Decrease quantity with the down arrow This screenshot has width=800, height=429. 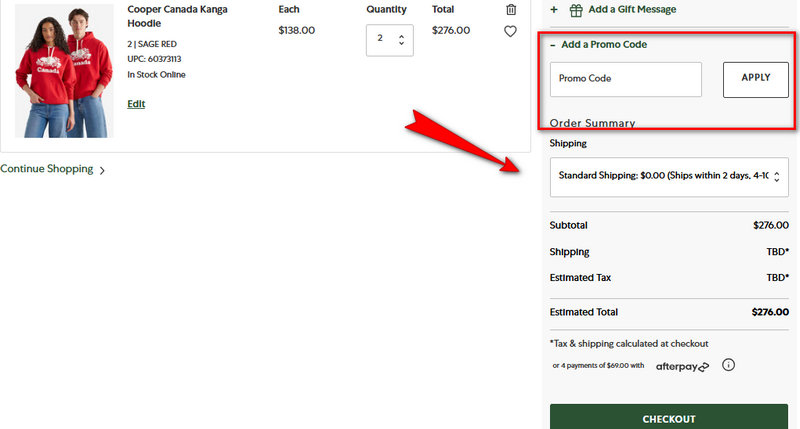click(x=401, y=45)
